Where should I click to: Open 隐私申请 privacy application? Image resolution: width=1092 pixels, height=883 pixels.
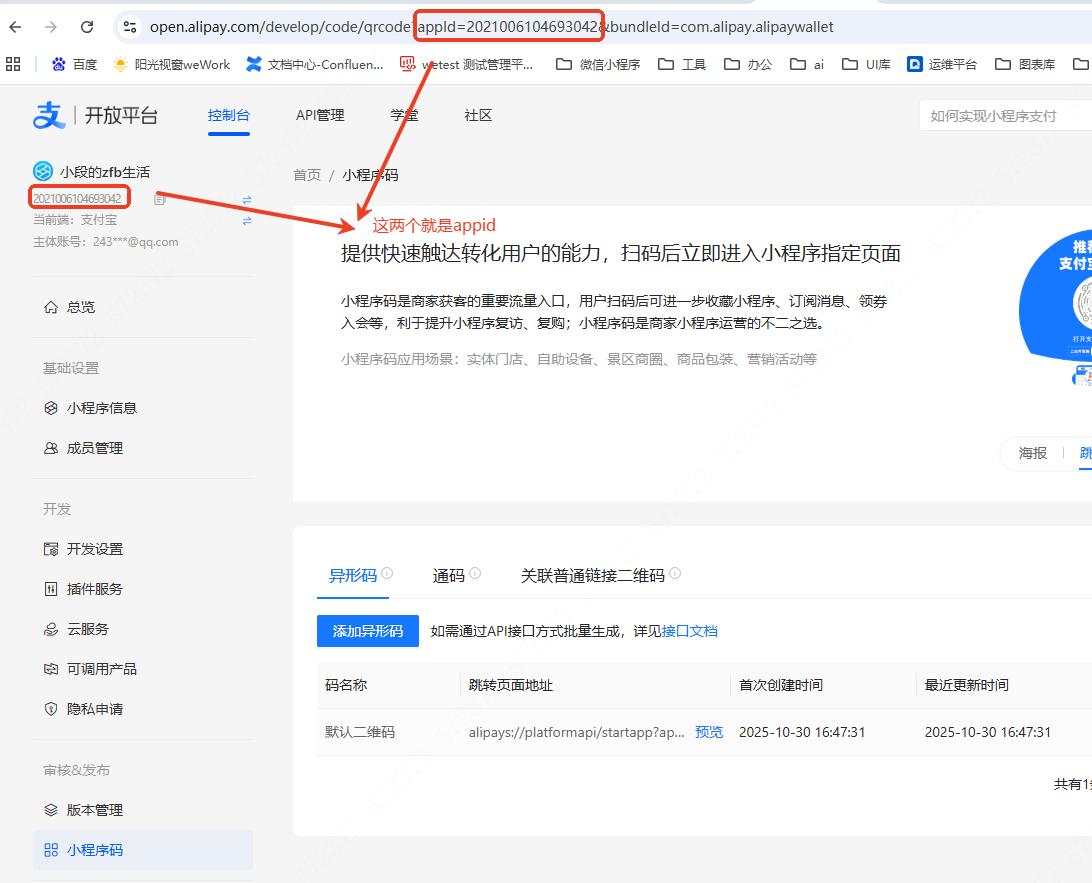(97, 708)
